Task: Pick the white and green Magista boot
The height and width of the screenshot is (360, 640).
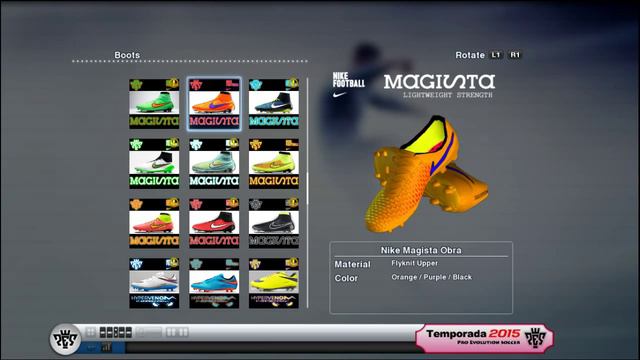Action: click(x=154, y=163)
